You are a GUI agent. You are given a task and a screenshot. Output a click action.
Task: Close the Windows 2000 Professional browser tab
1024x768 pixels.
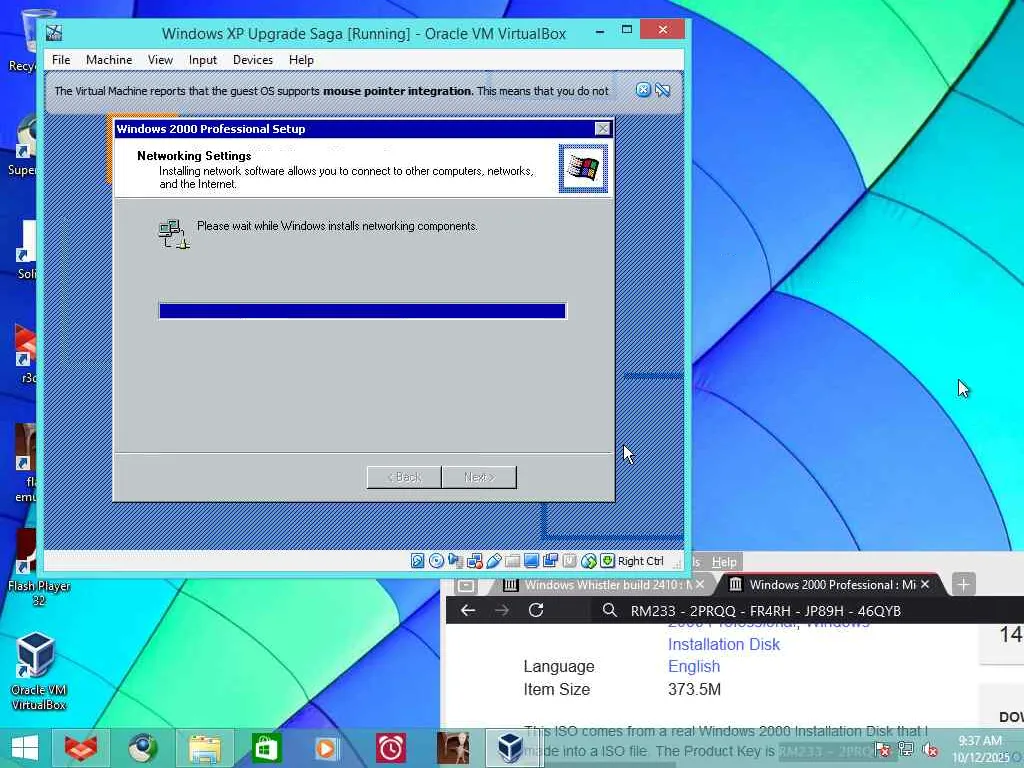pyautogui.click(x=925, y=584)
